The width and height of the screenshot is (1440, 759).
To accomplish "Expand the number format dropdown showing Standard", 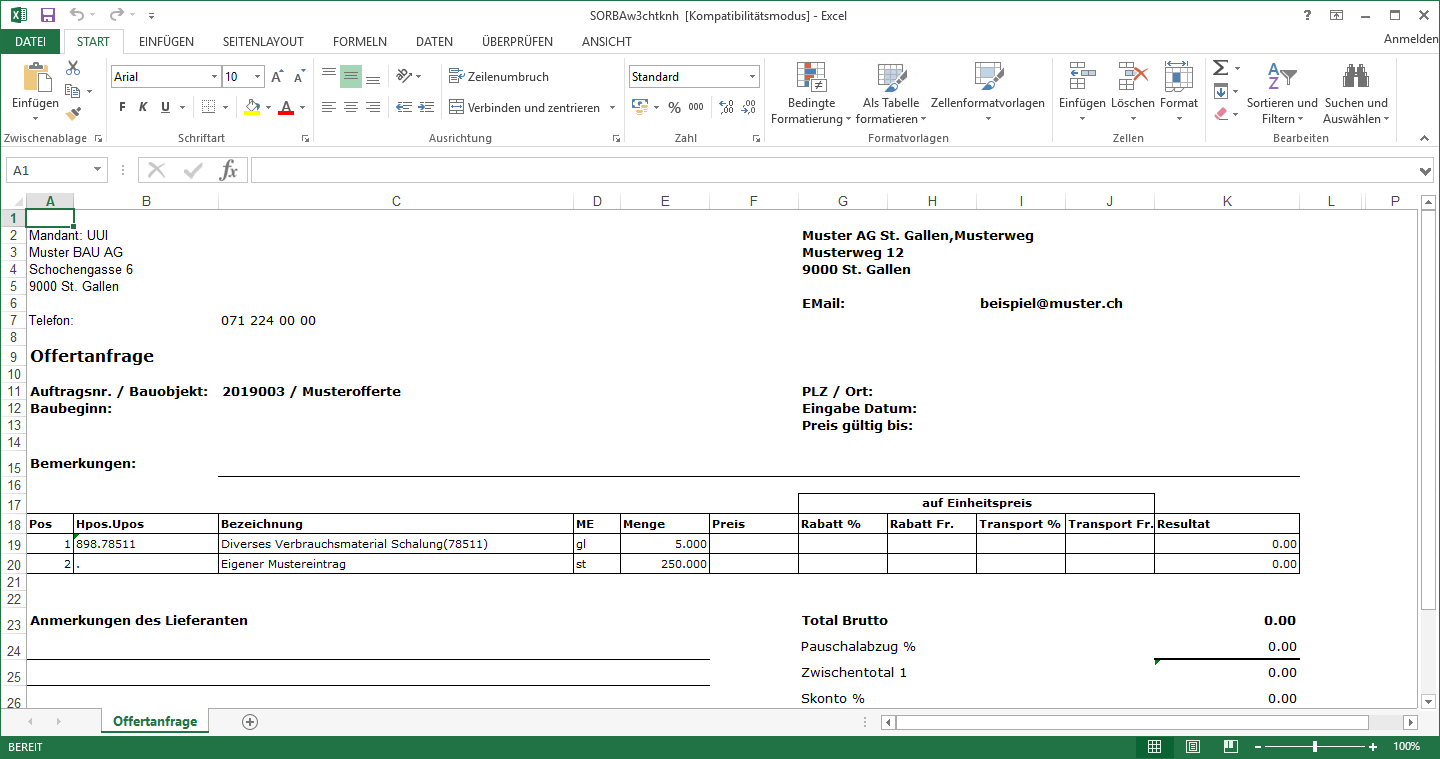I will [x=752, y=77].
